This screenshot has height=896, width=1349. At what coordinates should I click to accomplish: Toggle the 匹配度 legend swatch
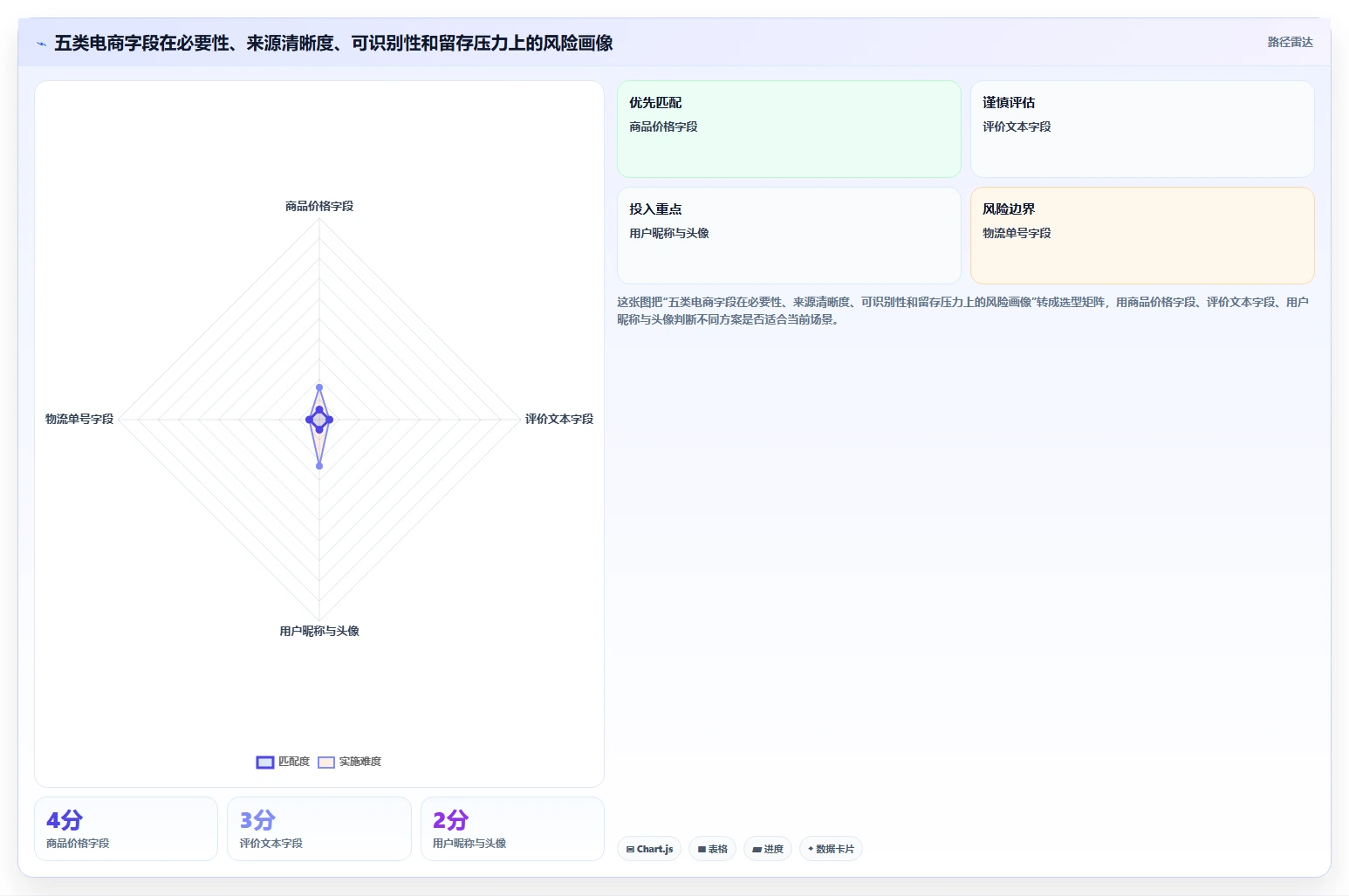tap(265, 763)
